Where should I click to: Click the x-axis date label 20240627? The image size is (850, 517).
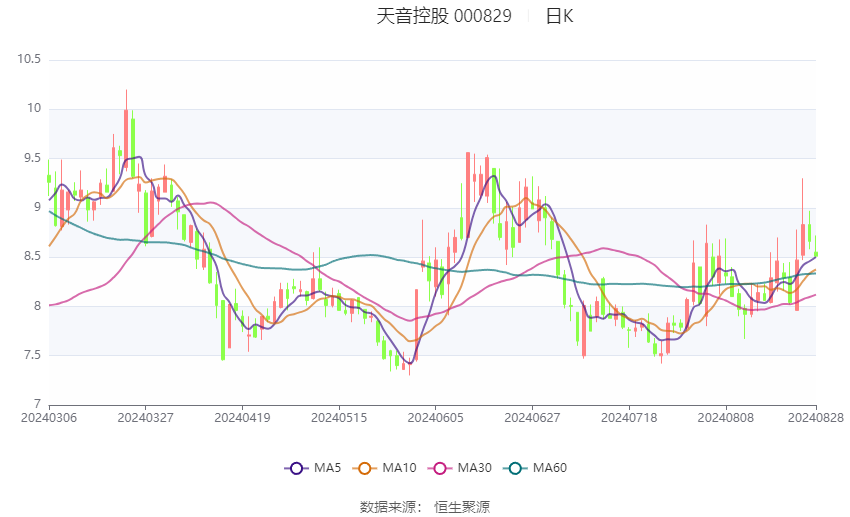click(532, 418)
